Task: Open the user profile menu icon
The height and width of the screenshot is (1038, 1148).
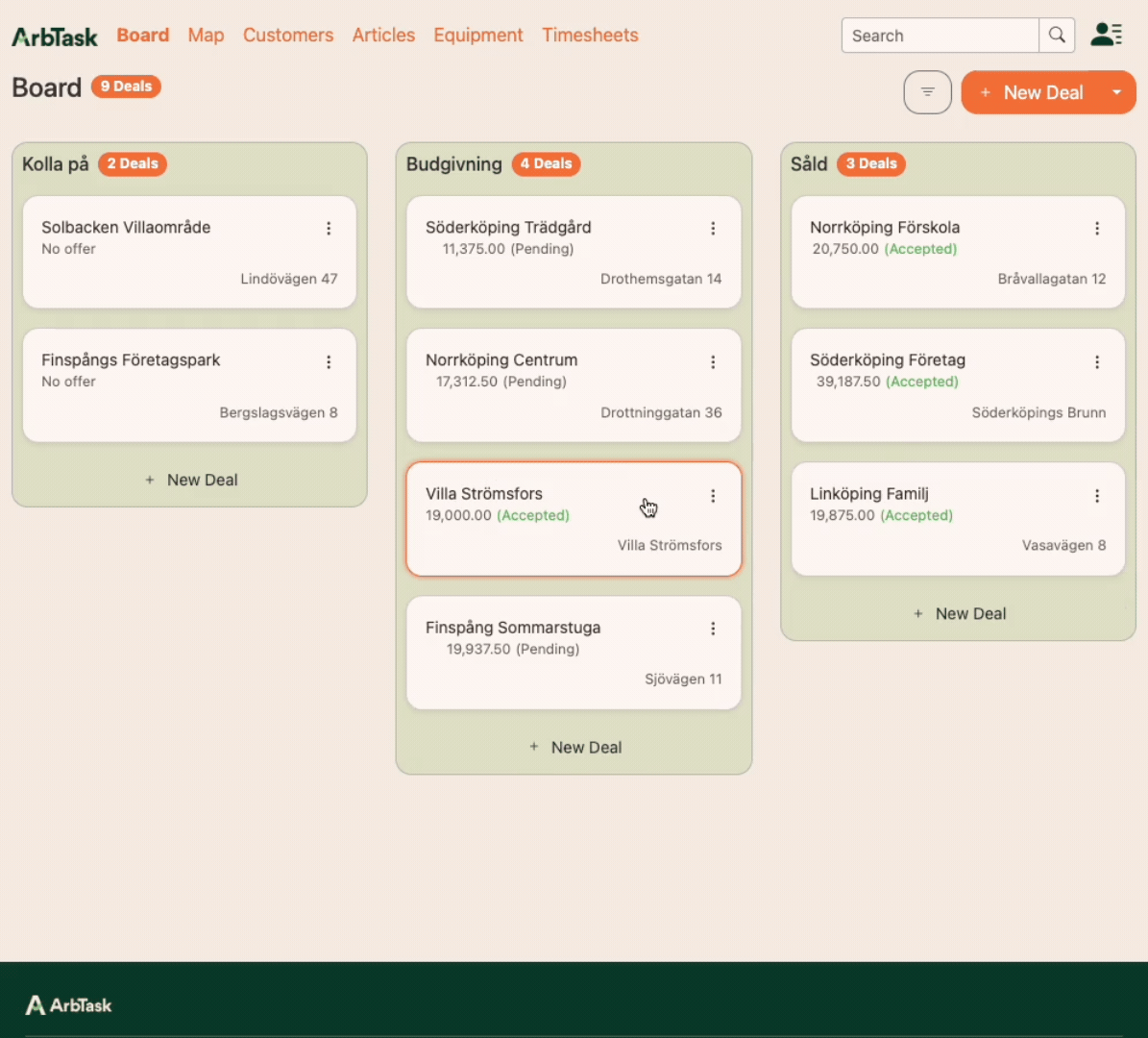Action: tap(1107, 35)
